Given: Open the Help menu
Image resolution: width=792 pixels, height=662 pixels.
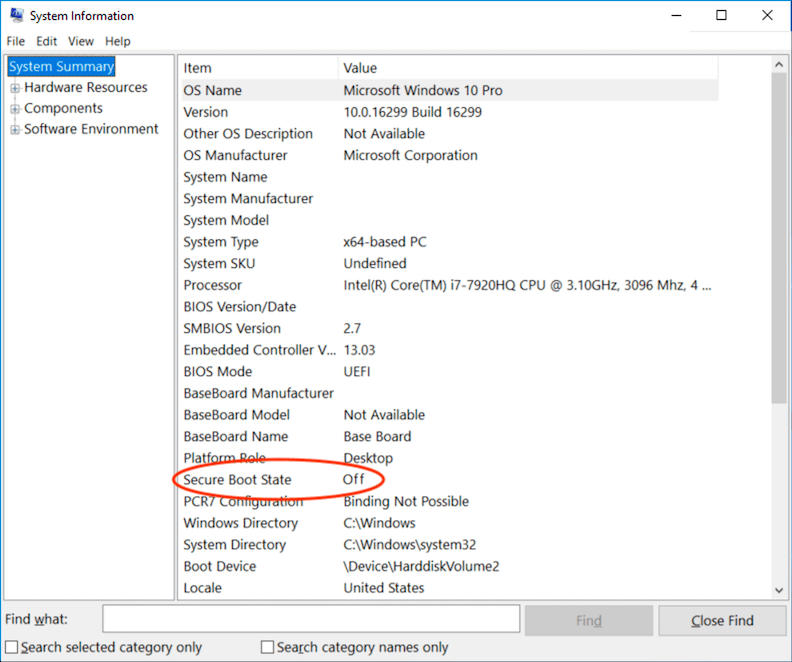Looking at the screenshot, I should [x=118, y=41].
